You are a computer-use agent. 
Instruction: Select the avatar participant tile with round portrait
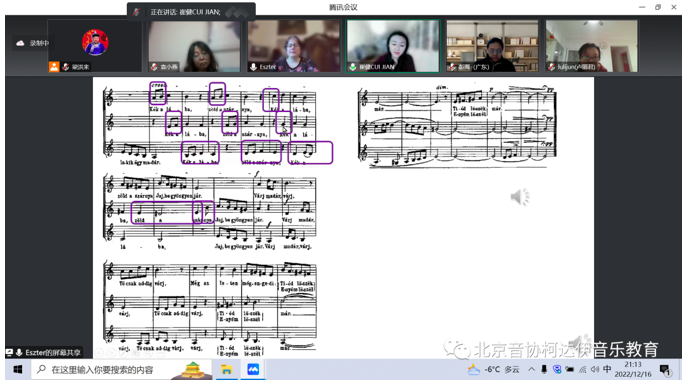pyautogui.click(x=95, y=46)
